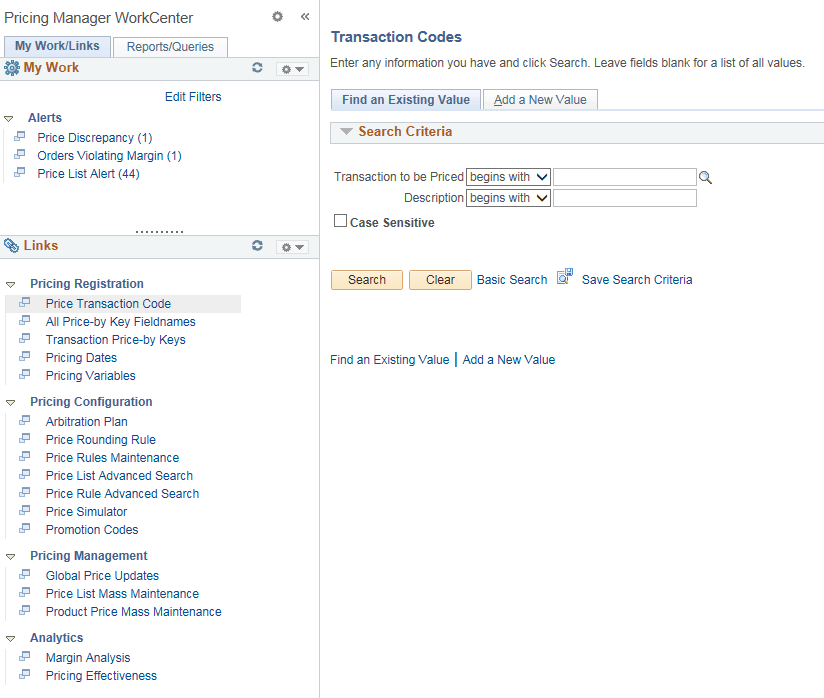Open the Transaction to be Priced lookup magnifier
Screen dimensions: 824x698
(706, 176)
